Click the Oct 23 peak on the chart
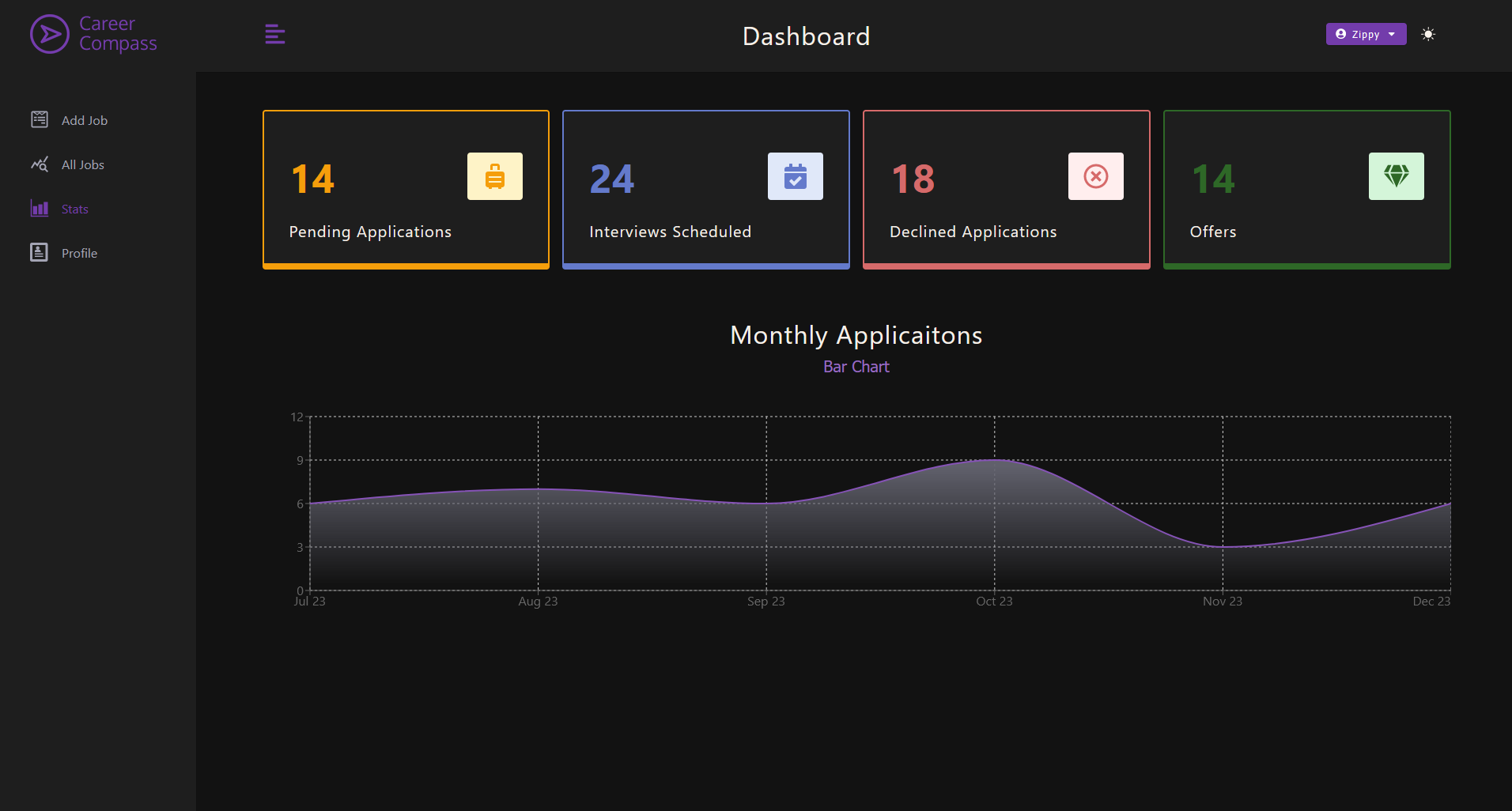This screenshot has height=811, width=1512. pos(995,461)
